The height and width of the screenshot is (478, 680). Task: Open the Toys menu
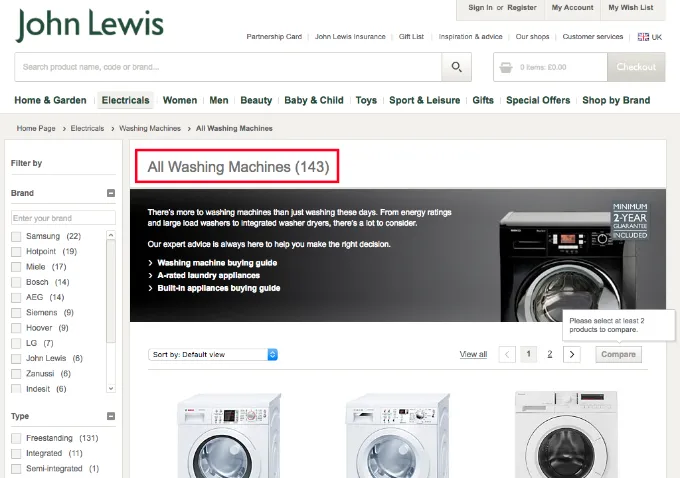[366, 100]
